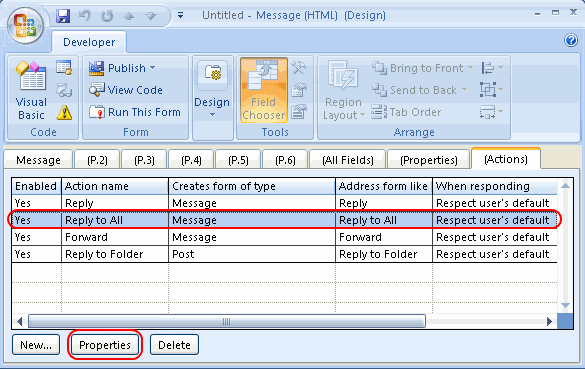Select the (Actions) tab
The width and height of the screenshot is (585, 369).
(506, 159)
